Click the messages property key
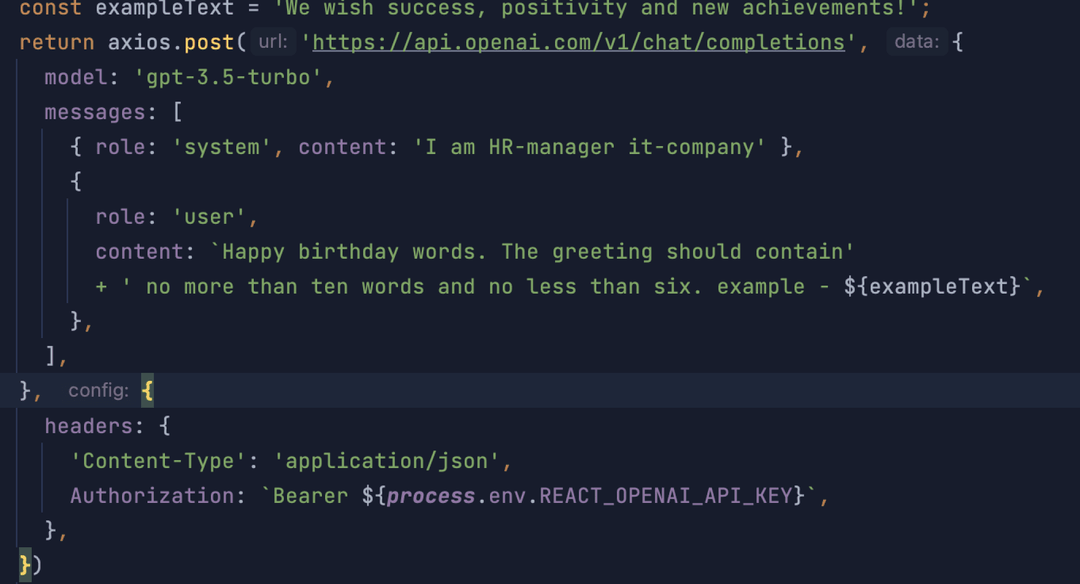The image size is (1080, 584). (95, 113)
